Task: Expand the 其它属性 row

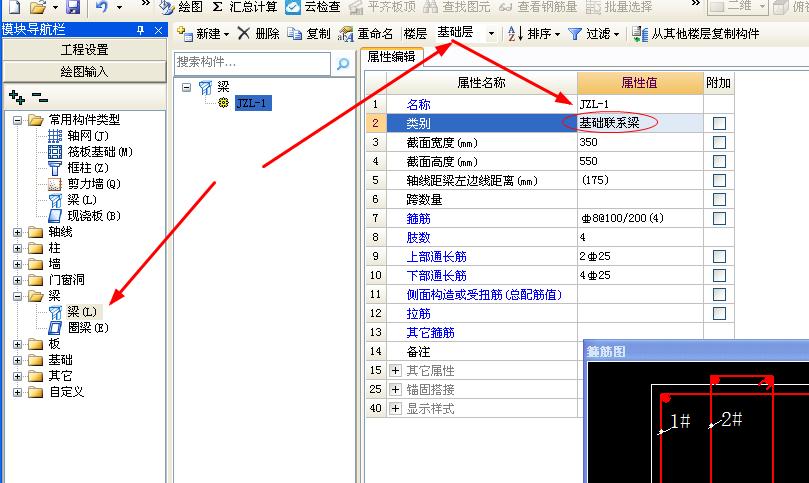Action: 395,371
